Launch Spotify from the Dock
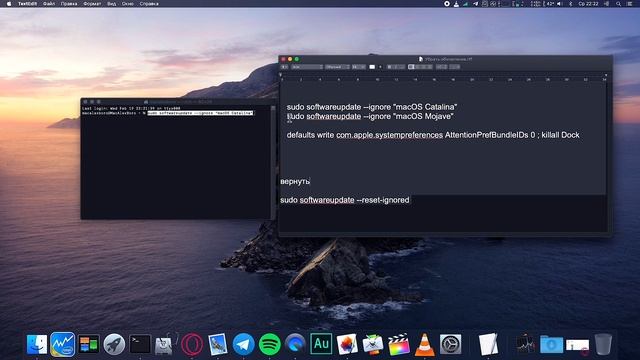 tap(269, 344)
